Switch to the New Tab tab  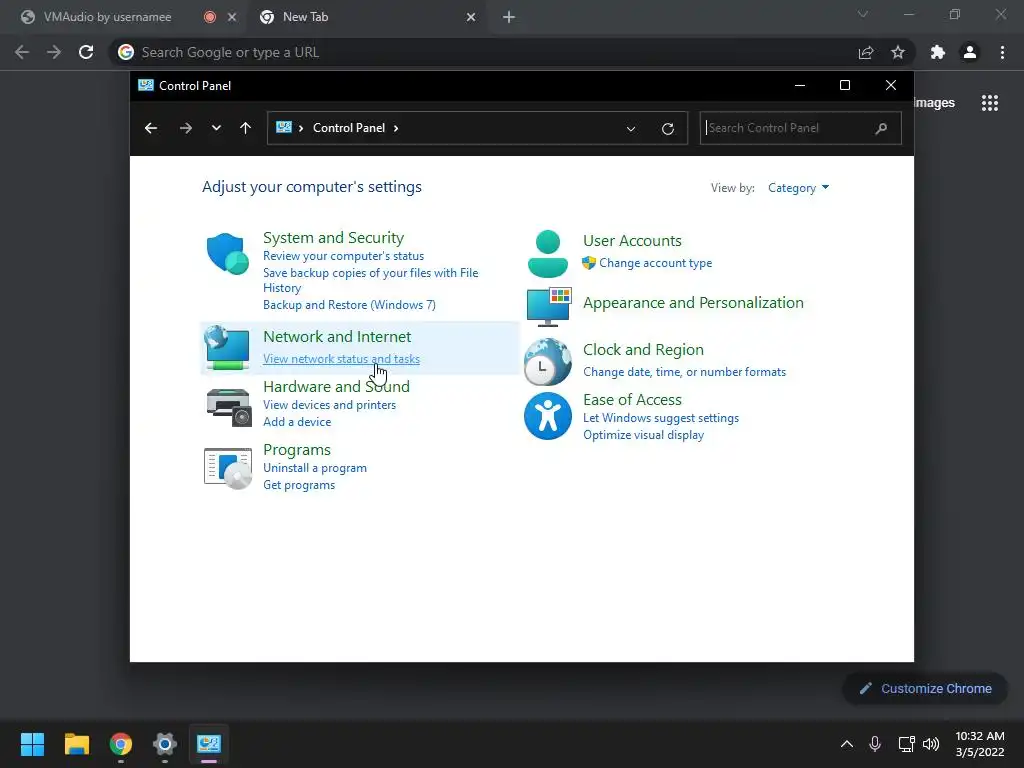point(306,17)
